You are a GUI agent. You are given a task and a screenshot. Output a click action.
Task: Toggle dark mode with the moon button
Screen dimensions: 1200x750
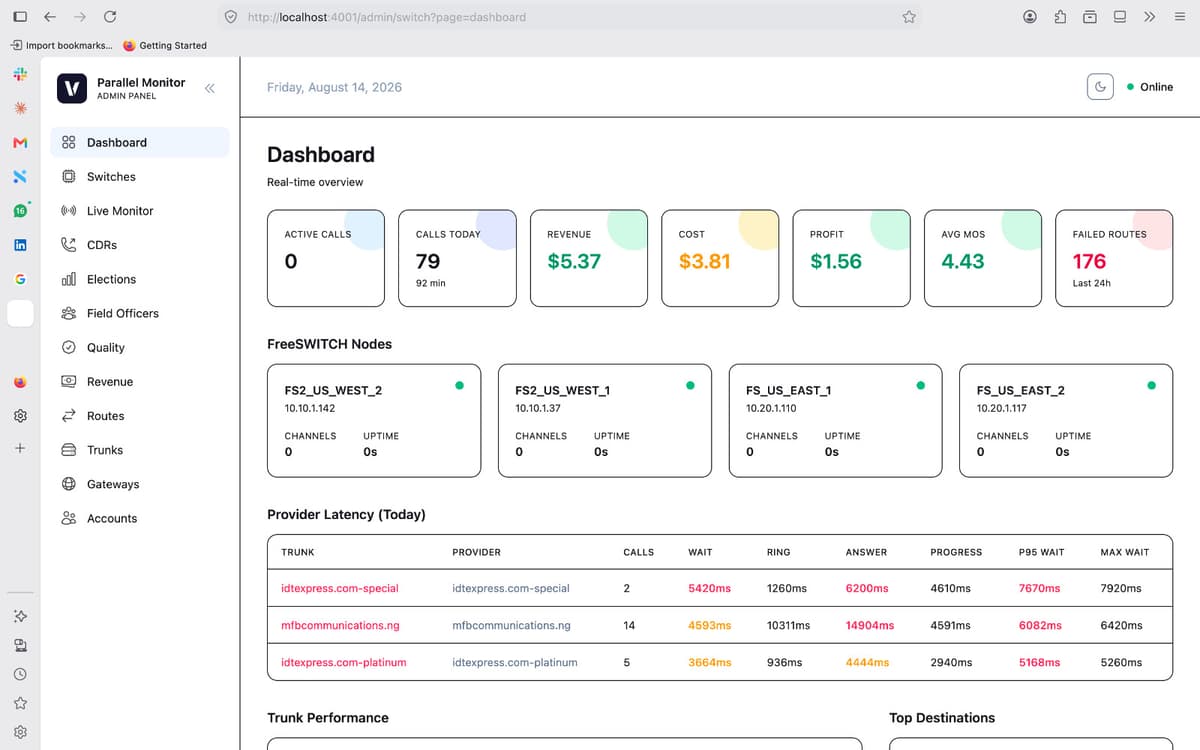(x=1100, y=87)
